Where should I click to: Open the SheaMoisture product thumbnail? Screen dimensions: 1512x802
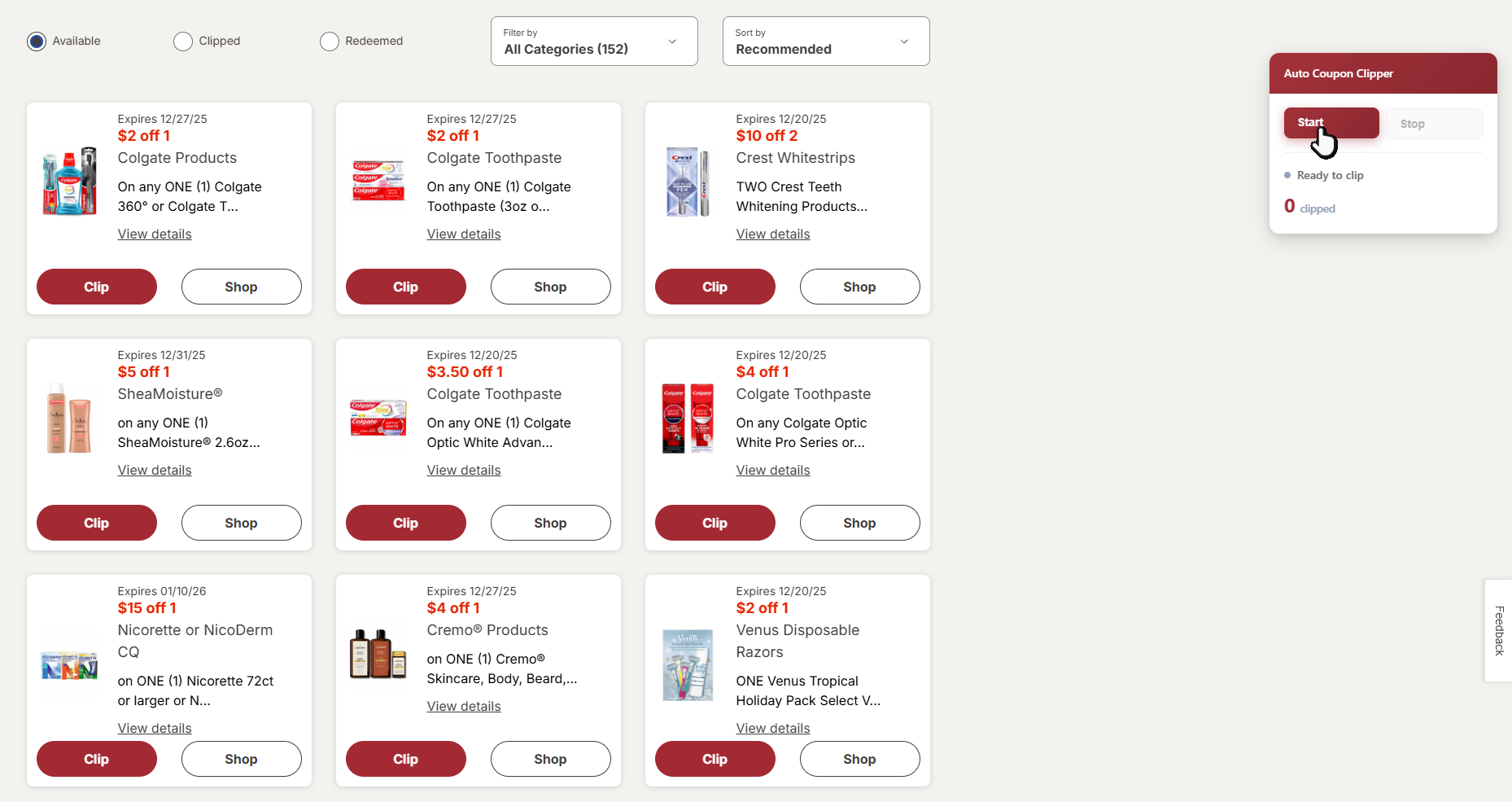click(x=69, y=418)
